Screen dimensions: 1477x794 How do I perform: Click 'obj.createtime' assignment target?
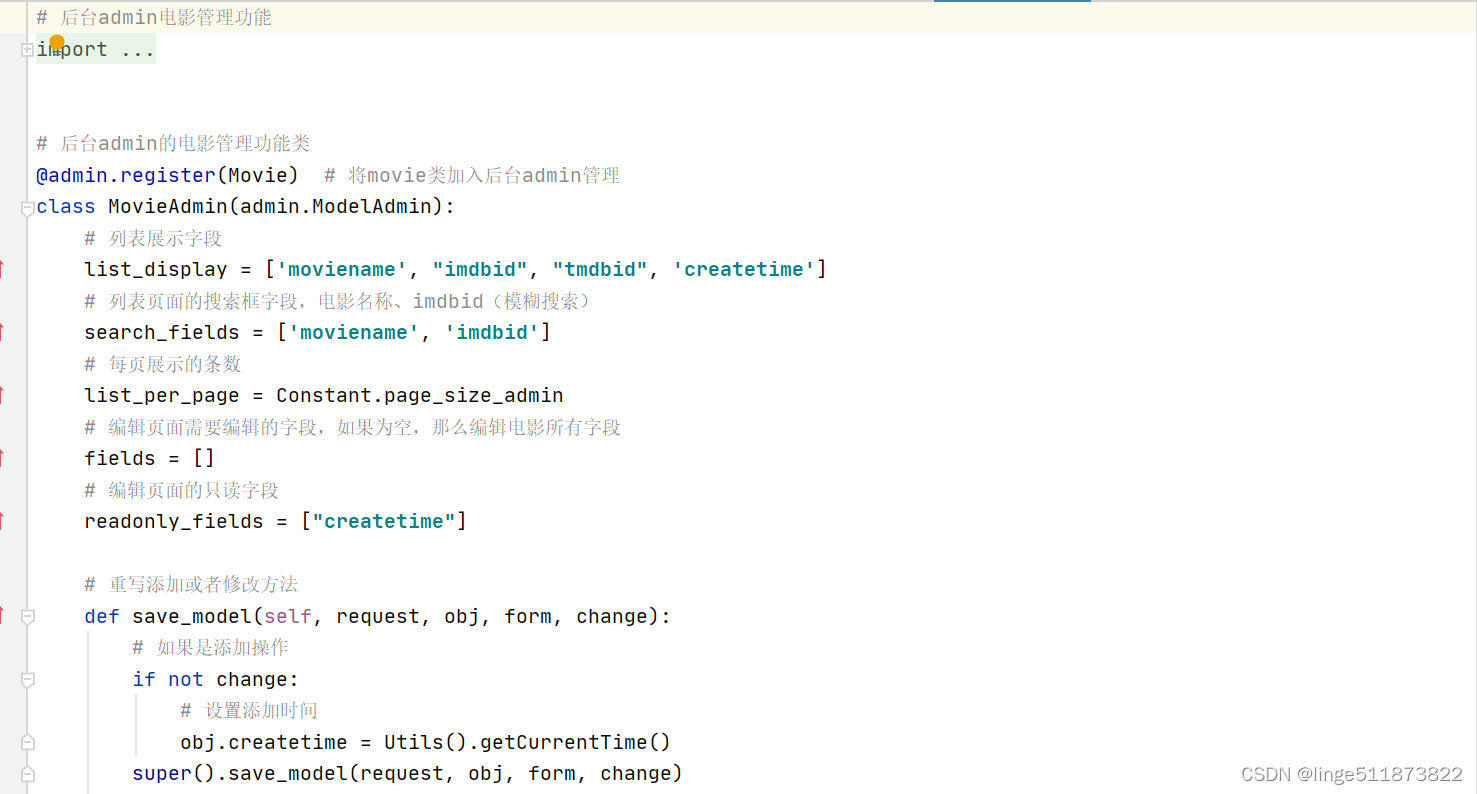(264, 742)
